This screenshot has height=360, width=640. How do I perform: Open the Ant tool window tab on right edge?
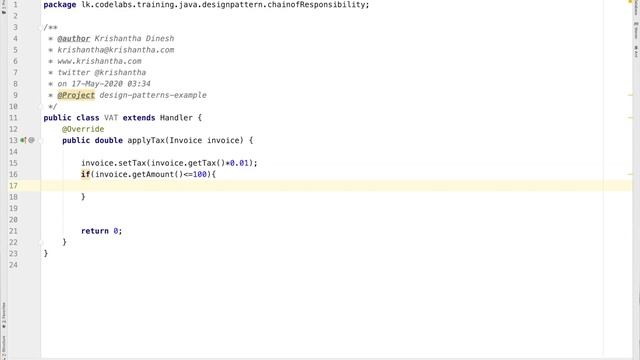[x=636, y=51]
